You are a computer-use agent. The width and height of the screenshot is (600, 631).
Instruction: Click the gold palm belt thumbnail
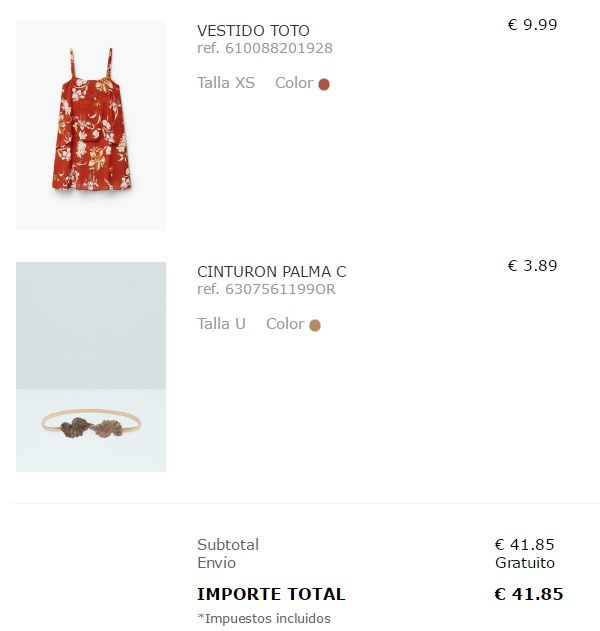point(91,367)
